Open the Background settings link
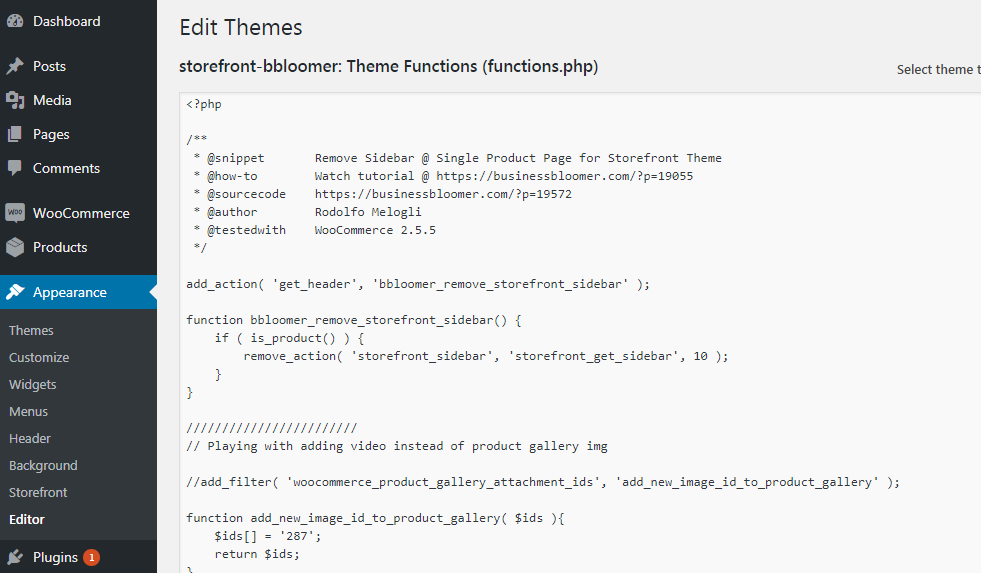The image size is (981, 573). pyautogui.click(x=43, y=465)
